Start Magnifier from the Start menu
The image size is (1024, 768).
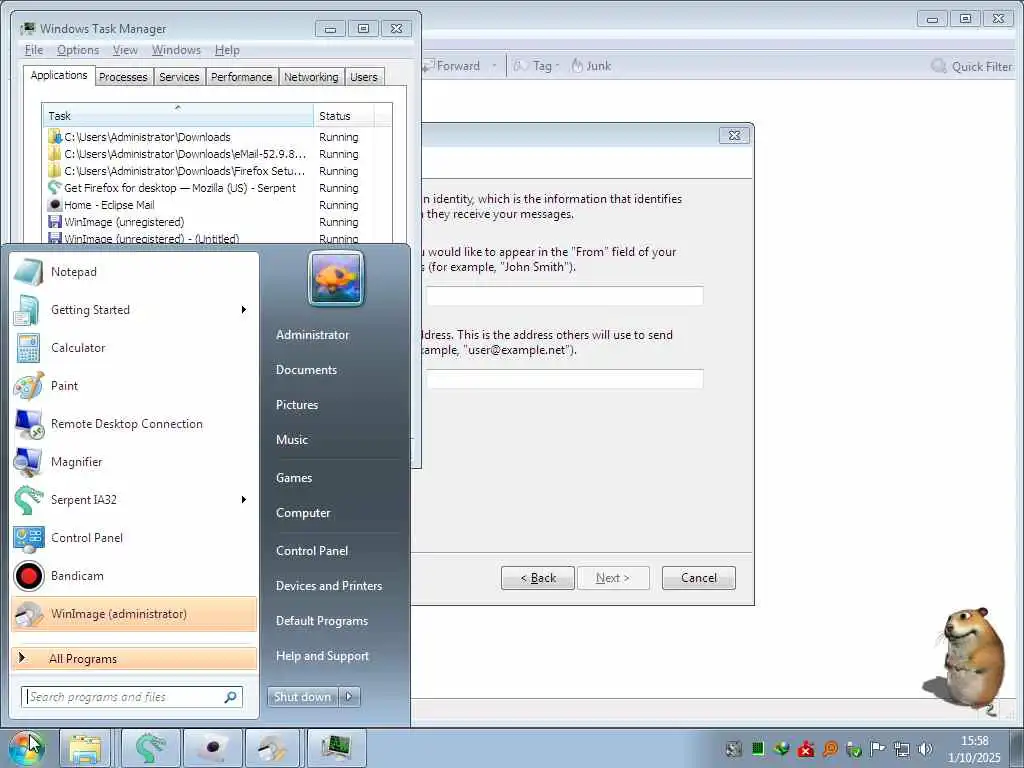click(x=134, y=462)
